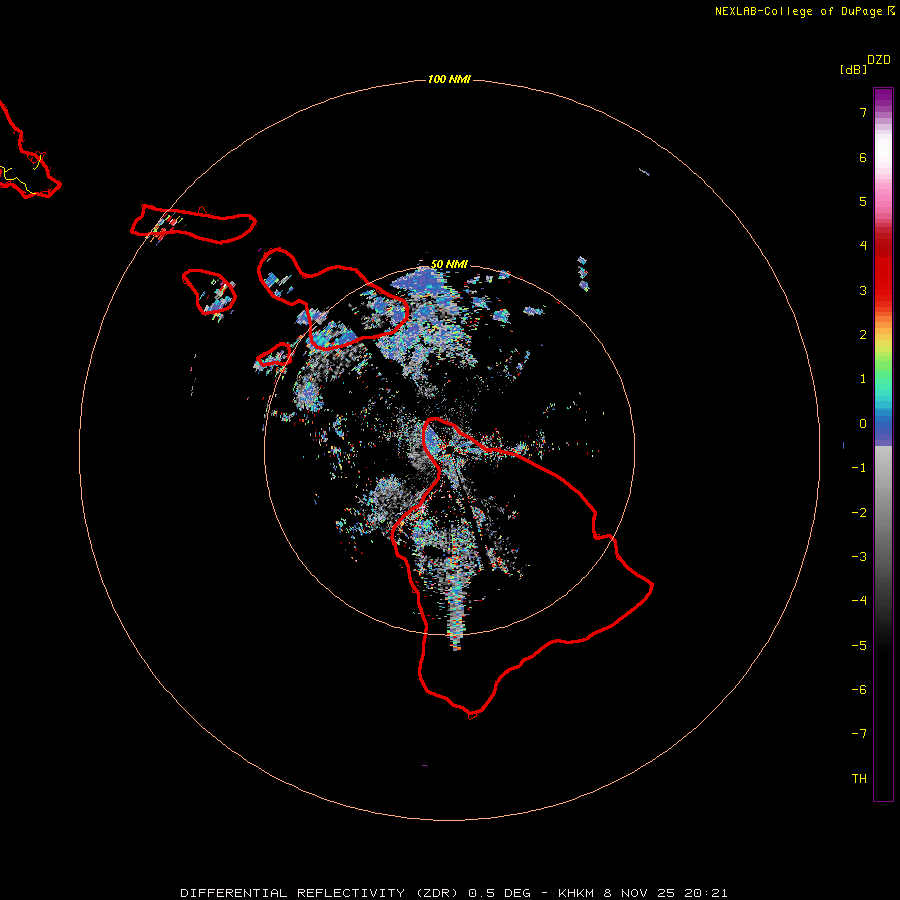Screen dimensions: 900x900
Task: Click the DZD product label above the colorbar
Action: (879, 60)
